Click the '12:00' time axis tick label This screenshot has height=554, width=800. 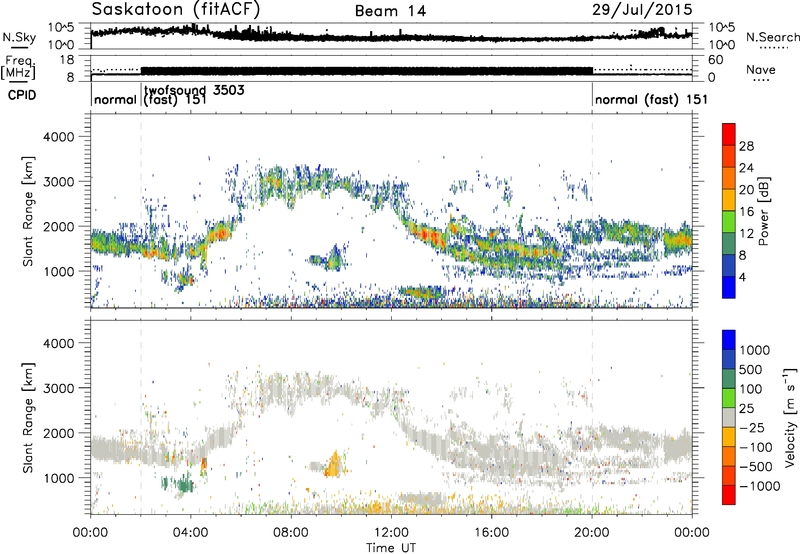tap(391, 533)
